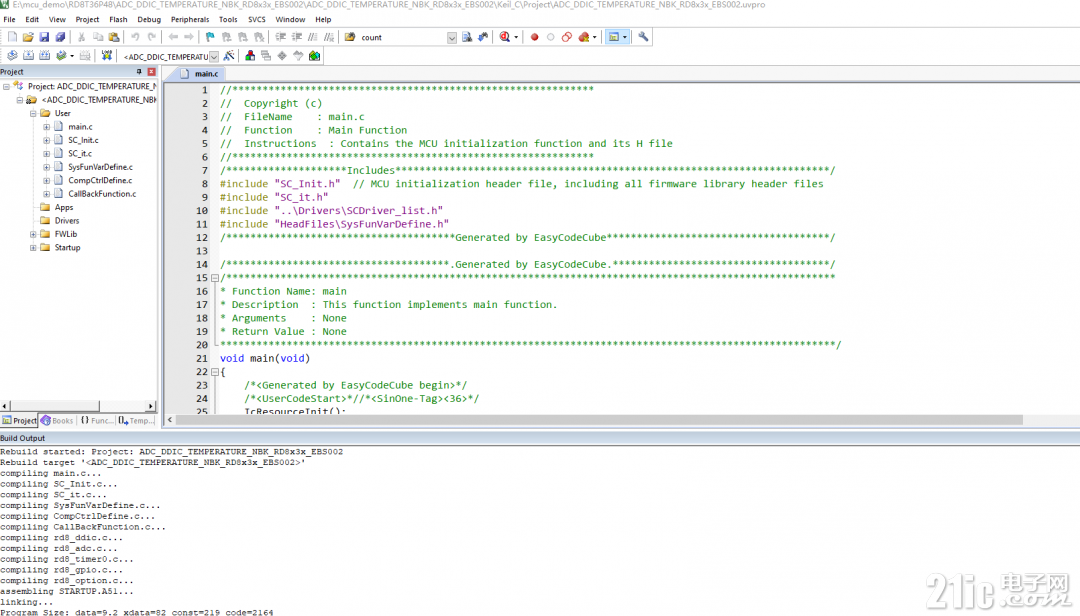Close the Project panel
This screenshot has width=1080, height=616.
152,72
